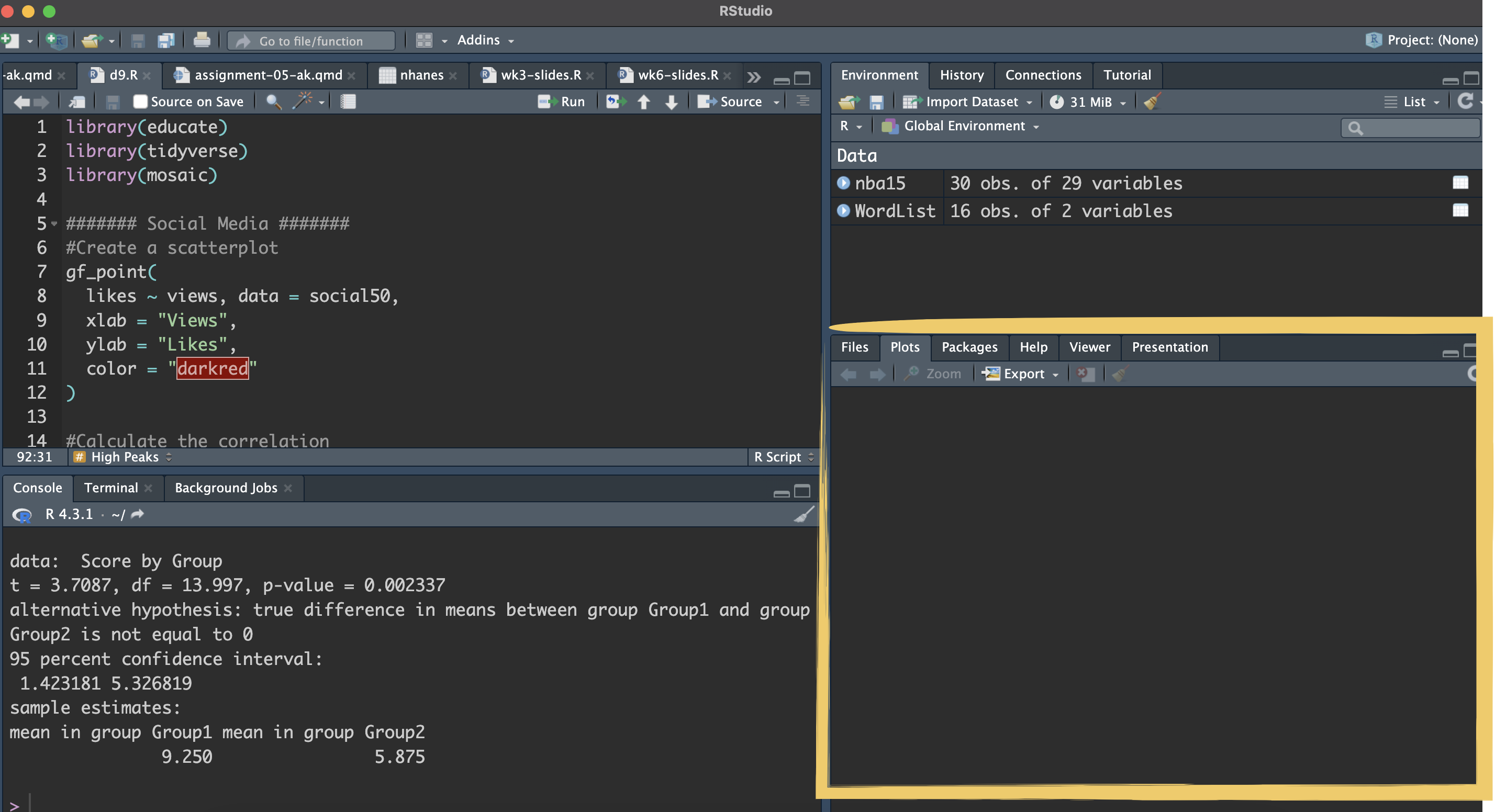
Task: Click the compile report notebook icon
Action: coord(348,101)
